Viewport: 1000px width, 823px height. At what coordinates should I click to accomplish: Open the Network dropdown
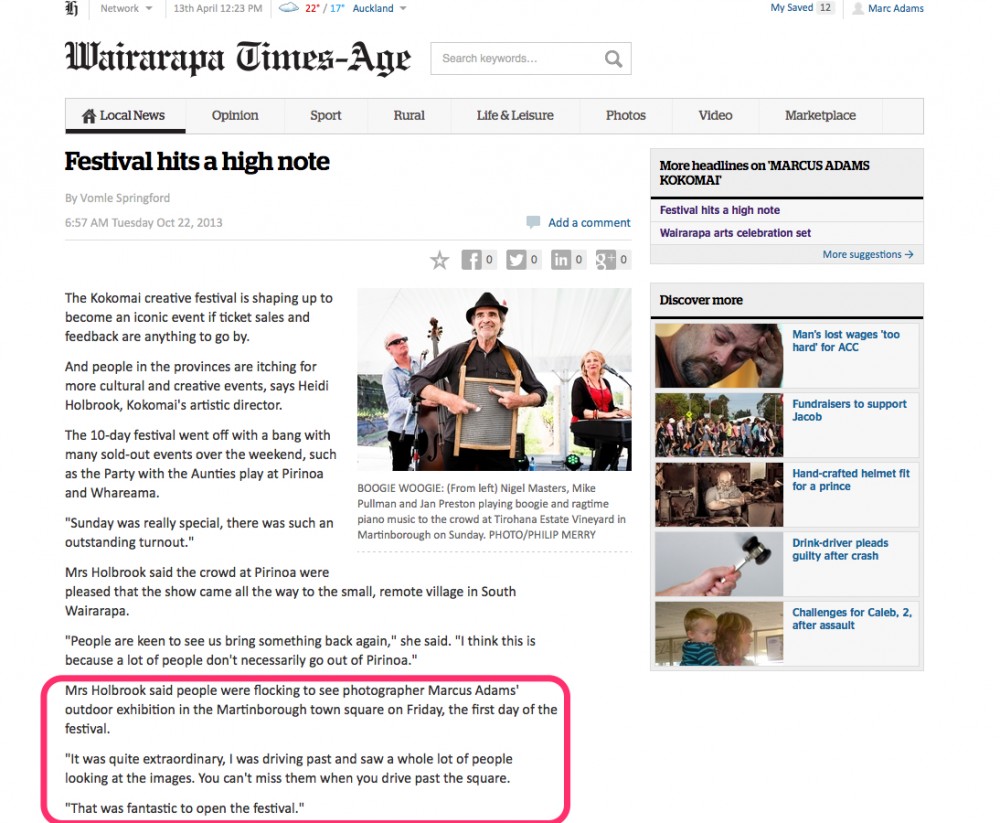point(126,8)
